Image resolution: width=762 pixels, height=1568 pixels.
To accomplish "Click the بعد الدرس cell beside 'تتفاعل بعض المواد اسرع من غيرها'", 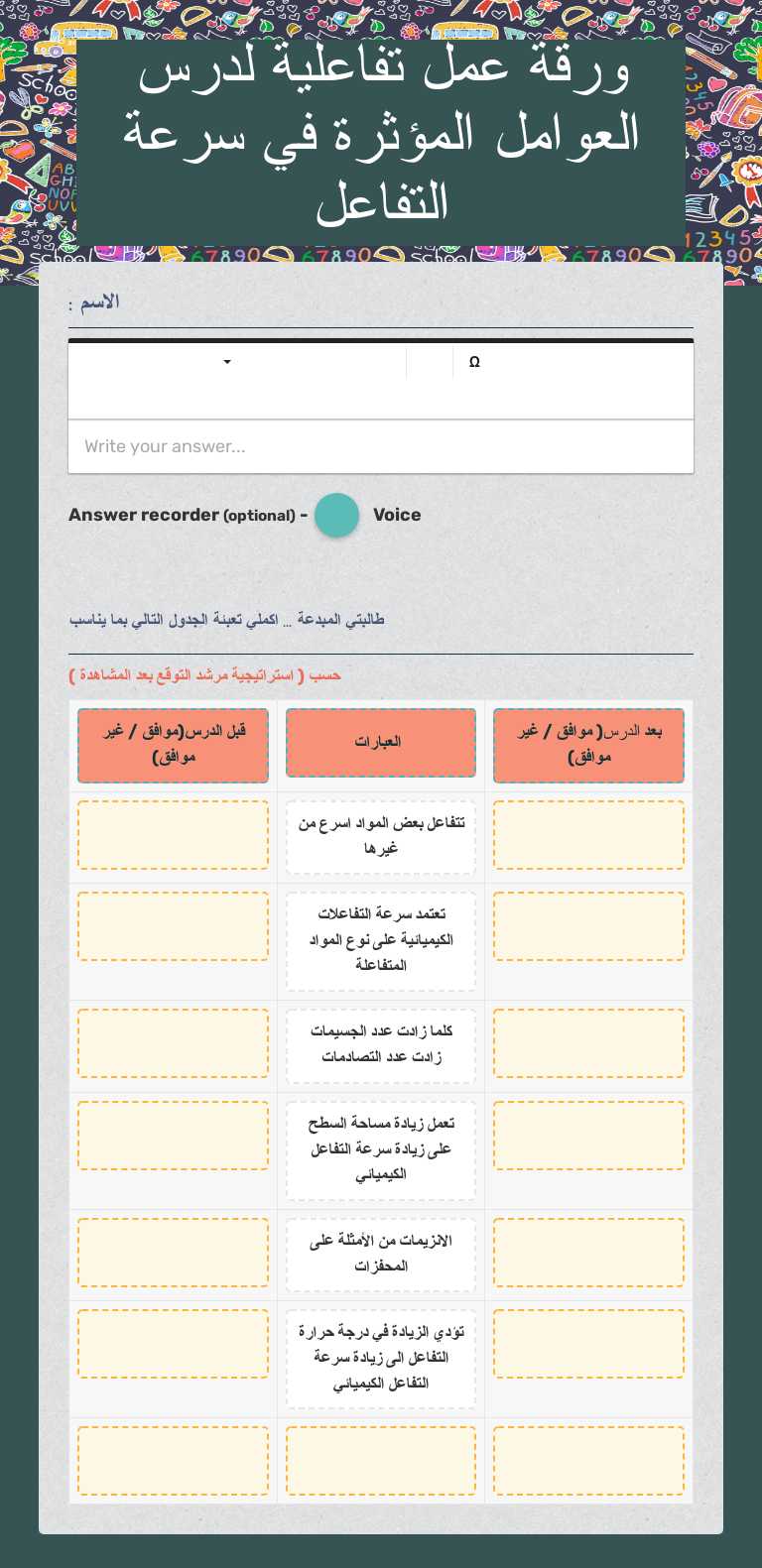I will click(x=588, y=834).
